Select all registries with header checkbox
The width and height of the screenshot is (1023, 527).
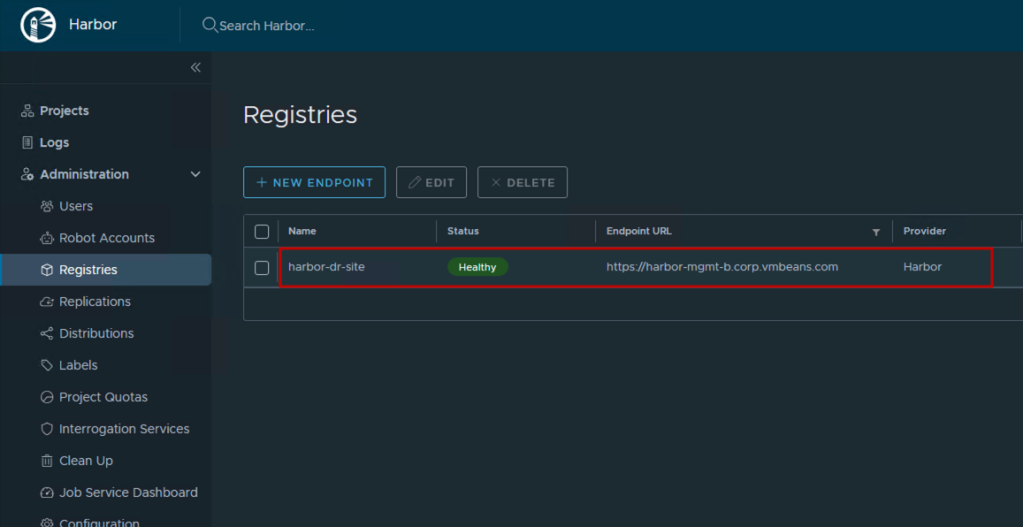click(x=262, y=232)
